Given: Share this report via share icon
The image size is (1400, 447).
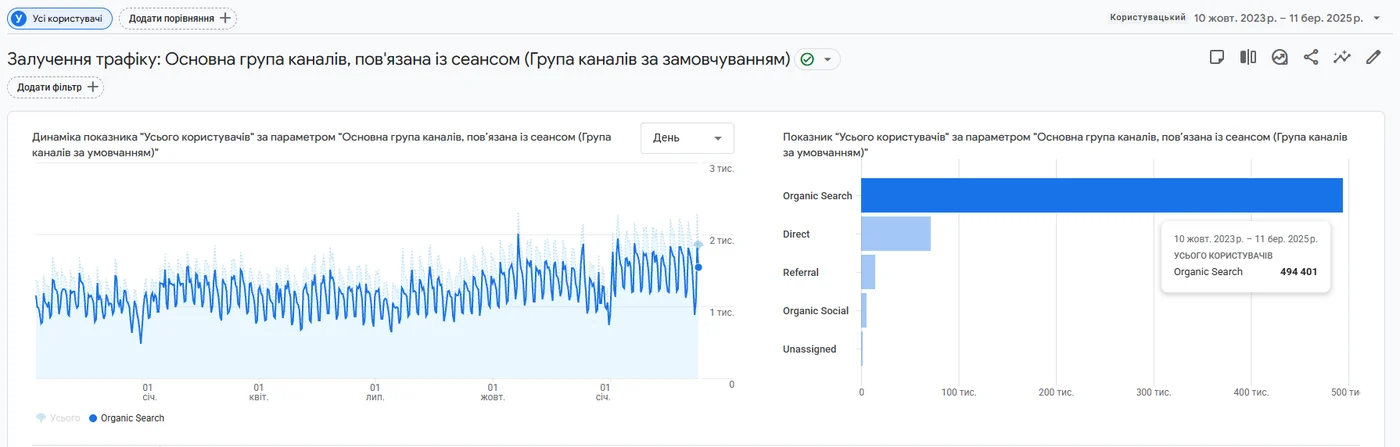Looking at the screenshot, I should point(1311,57).
